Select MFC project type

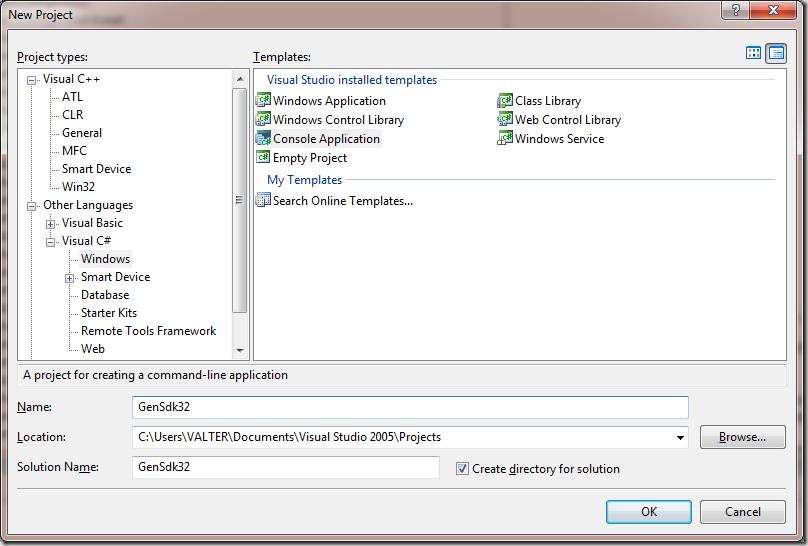pos(74,151)
